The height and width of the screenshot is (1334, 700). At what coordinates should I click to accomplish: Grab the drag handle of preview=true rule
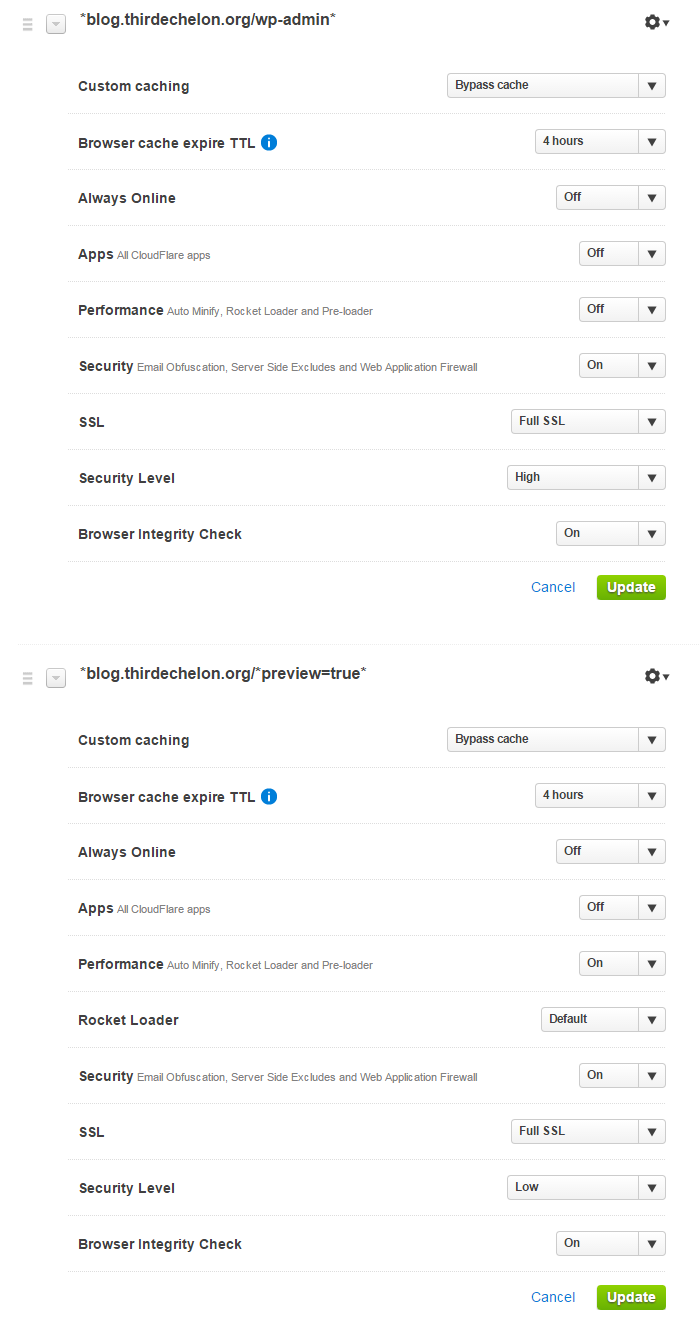coord(28,678)
